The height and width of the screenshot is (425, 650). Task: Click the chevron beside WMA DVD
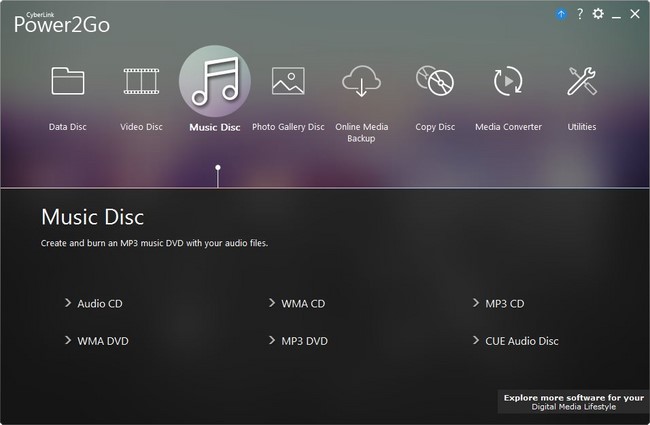coord(68,340)
